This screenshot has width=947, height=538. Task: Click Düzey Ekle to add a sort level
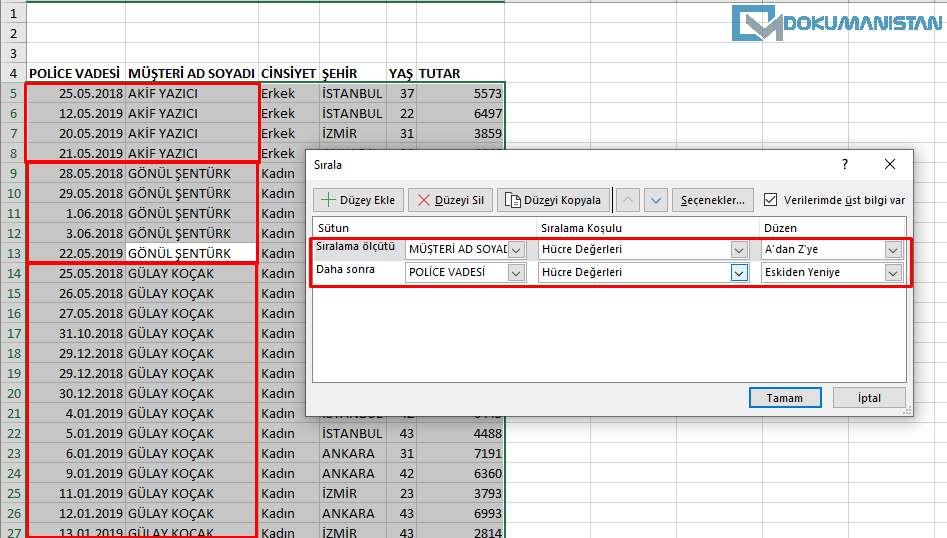(358, 200)
